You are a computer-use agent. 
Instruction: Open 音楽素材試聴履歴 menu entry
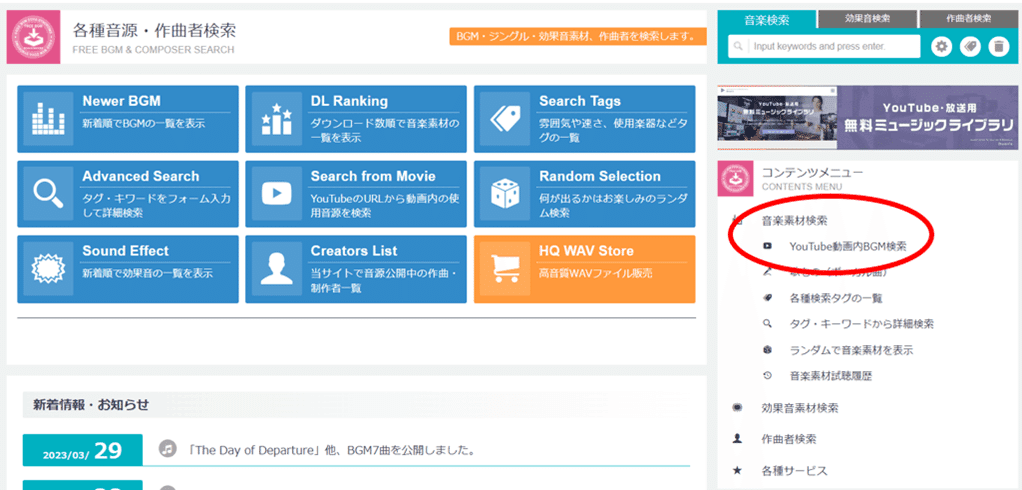[830, 376]
